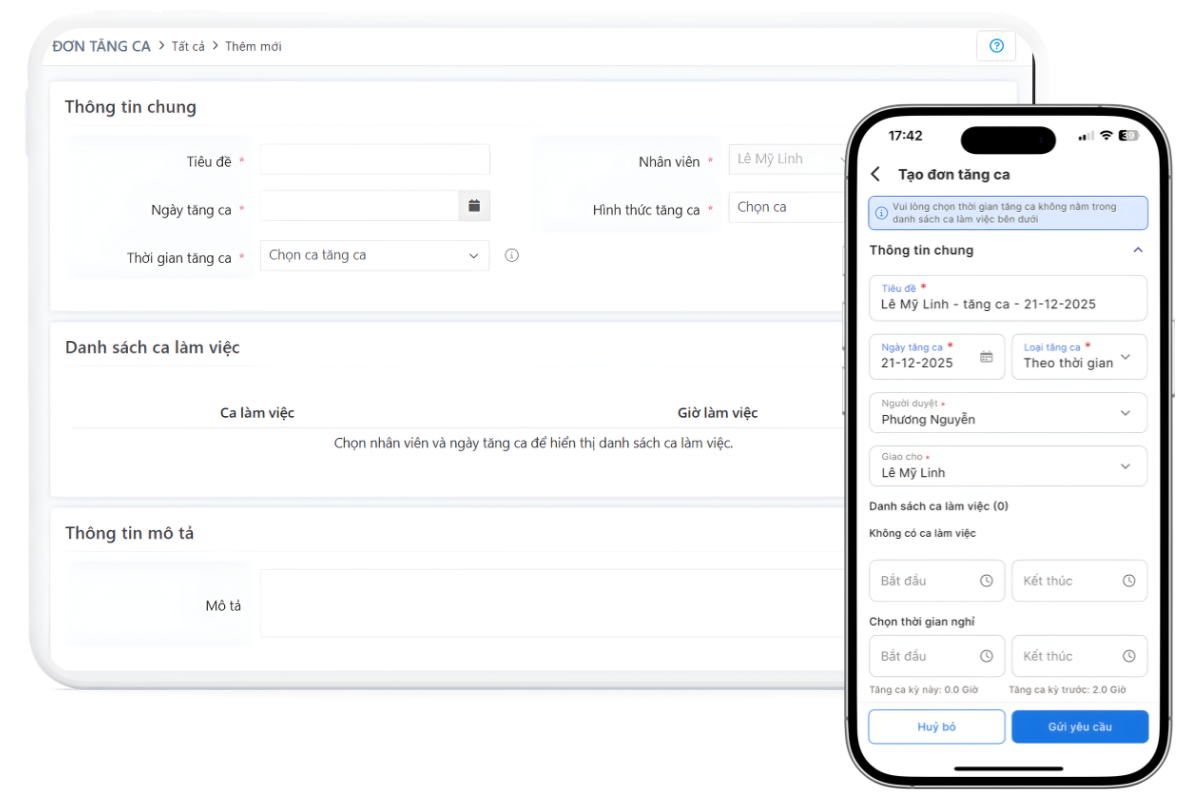The height and width of the screenshot is (800, 1200).
Task: Open the calendar picker for Ngày tăng ca
Action: (x=474, y=206)
